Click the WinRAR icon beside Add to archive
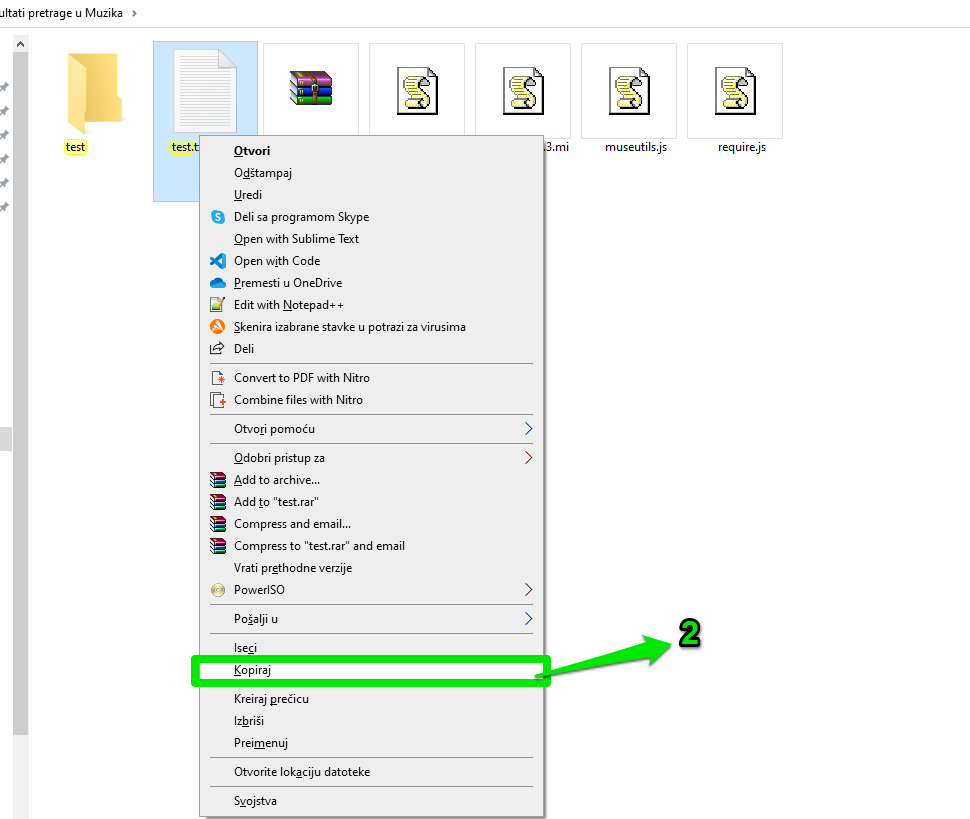Viewport: 970px width, 819px height. coord(218,480)
